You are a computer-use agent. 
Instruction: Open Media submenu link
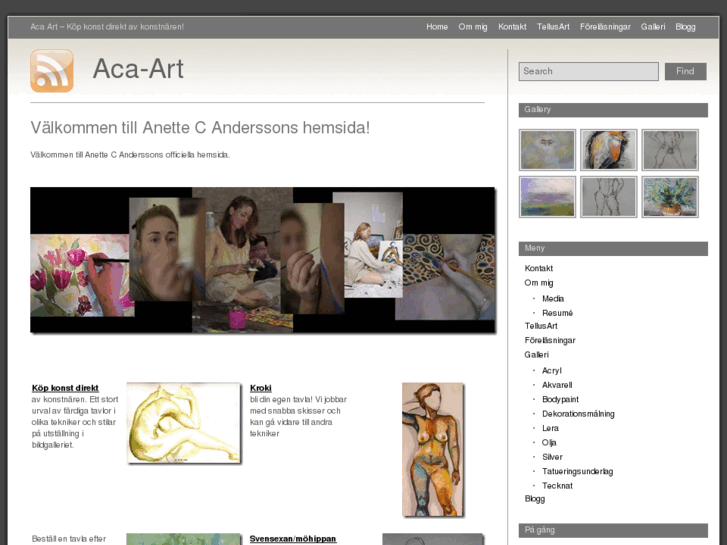(x=553, y=299)
